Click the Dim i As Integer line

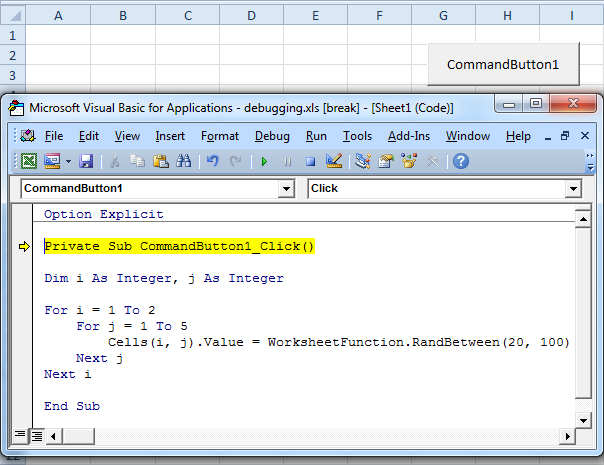pyautogui.click(x=164, y=278)
